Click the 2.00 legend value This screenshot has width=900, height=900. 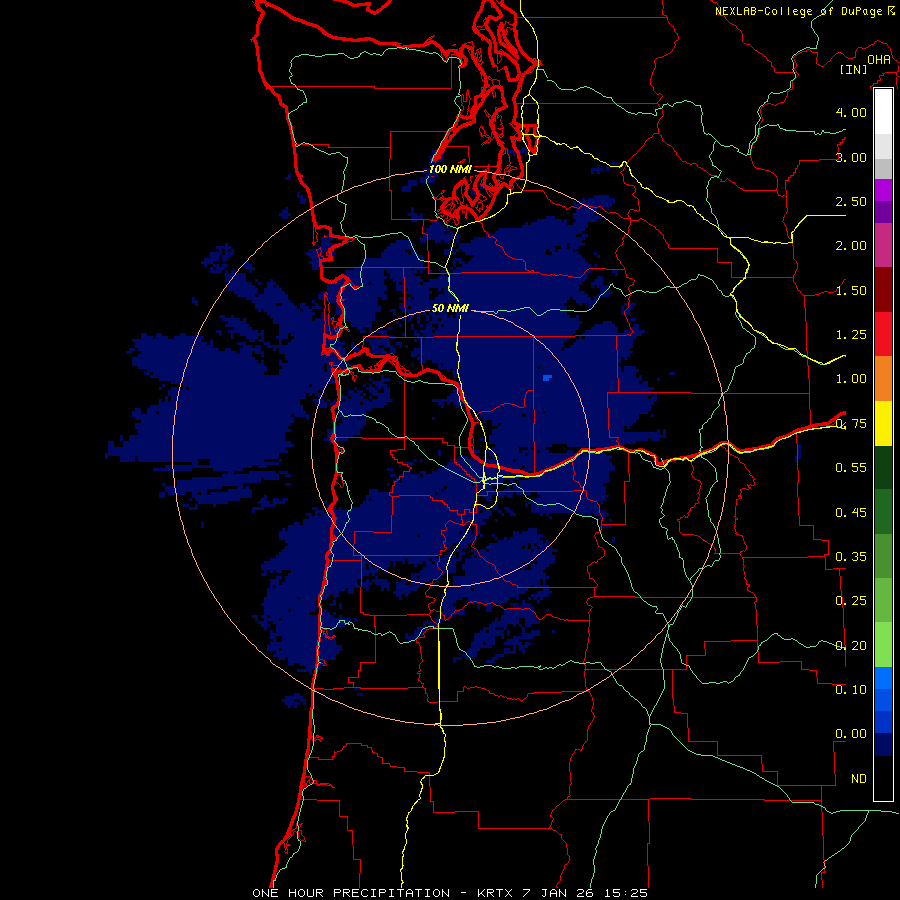[x=851, y=246]
